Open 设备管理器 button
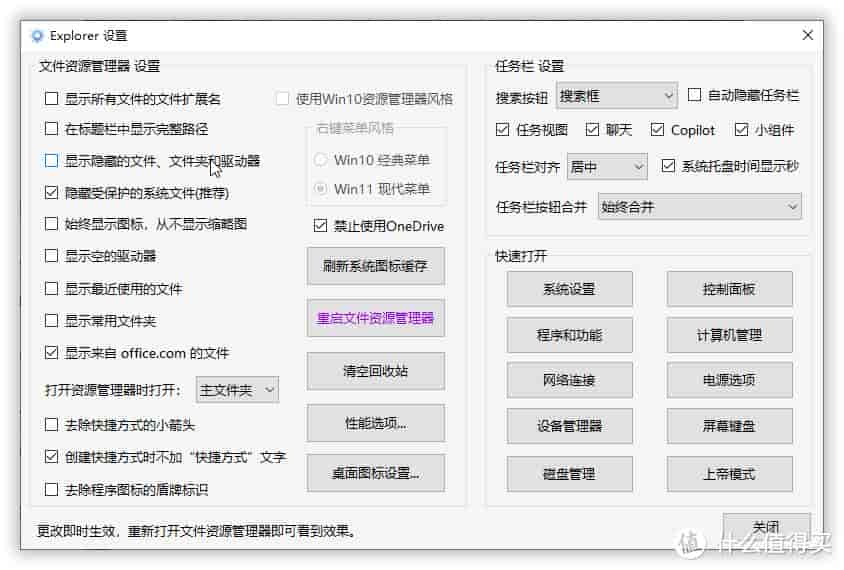 (x=569, y=426)
